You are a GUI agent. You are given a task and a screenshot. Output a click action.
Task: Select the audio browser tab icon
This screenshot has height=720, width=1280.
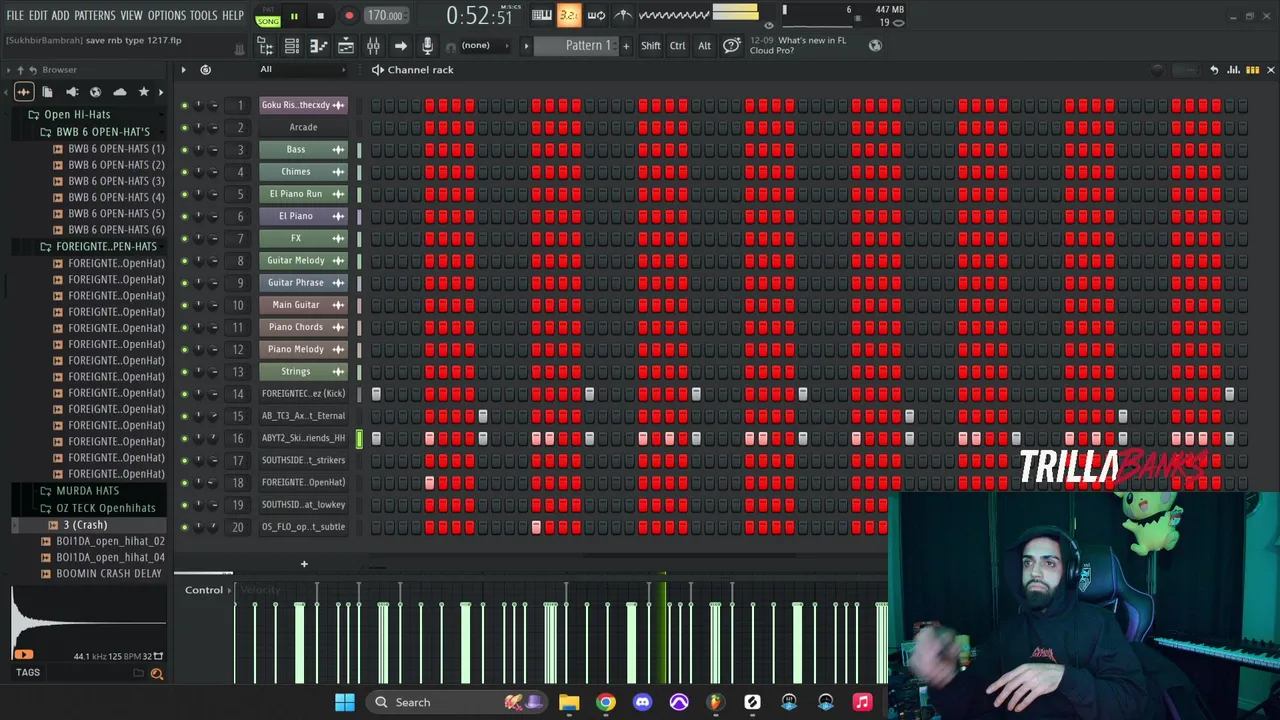(24, 92)
